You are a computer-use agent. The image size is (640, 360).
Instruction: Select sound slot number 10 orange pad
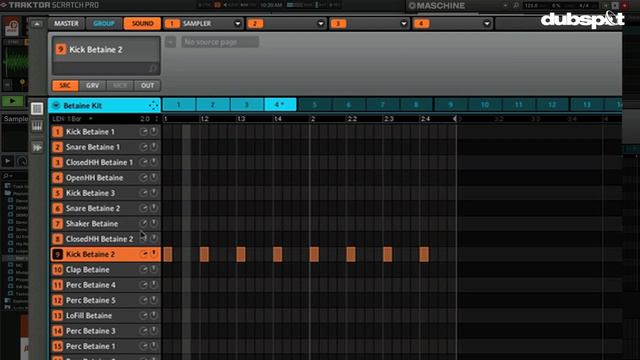[x=58, y=270]
